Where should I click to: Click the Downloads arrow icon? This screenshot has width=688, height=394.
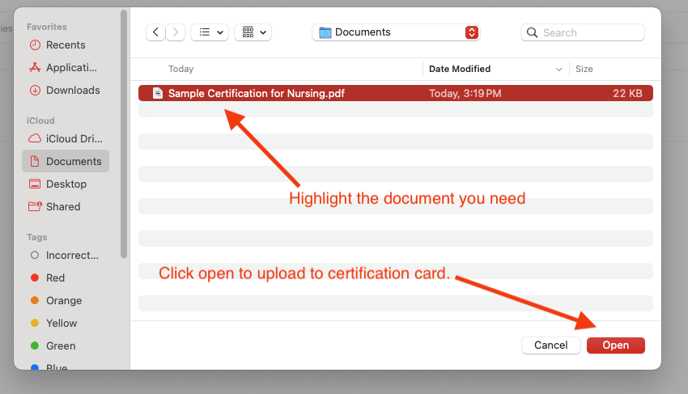click(35, 90)
